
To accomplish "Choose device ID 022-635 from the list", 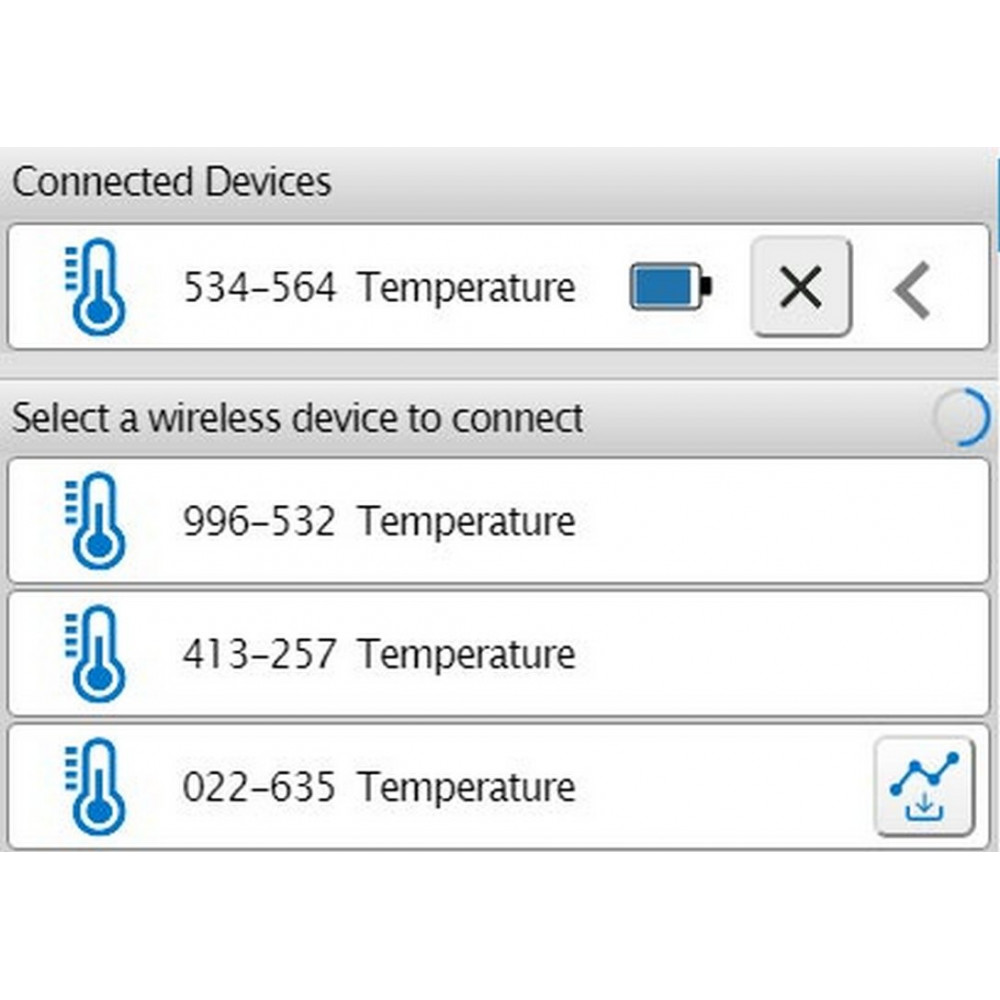I will pyautogui.click(x=259, y=787).
